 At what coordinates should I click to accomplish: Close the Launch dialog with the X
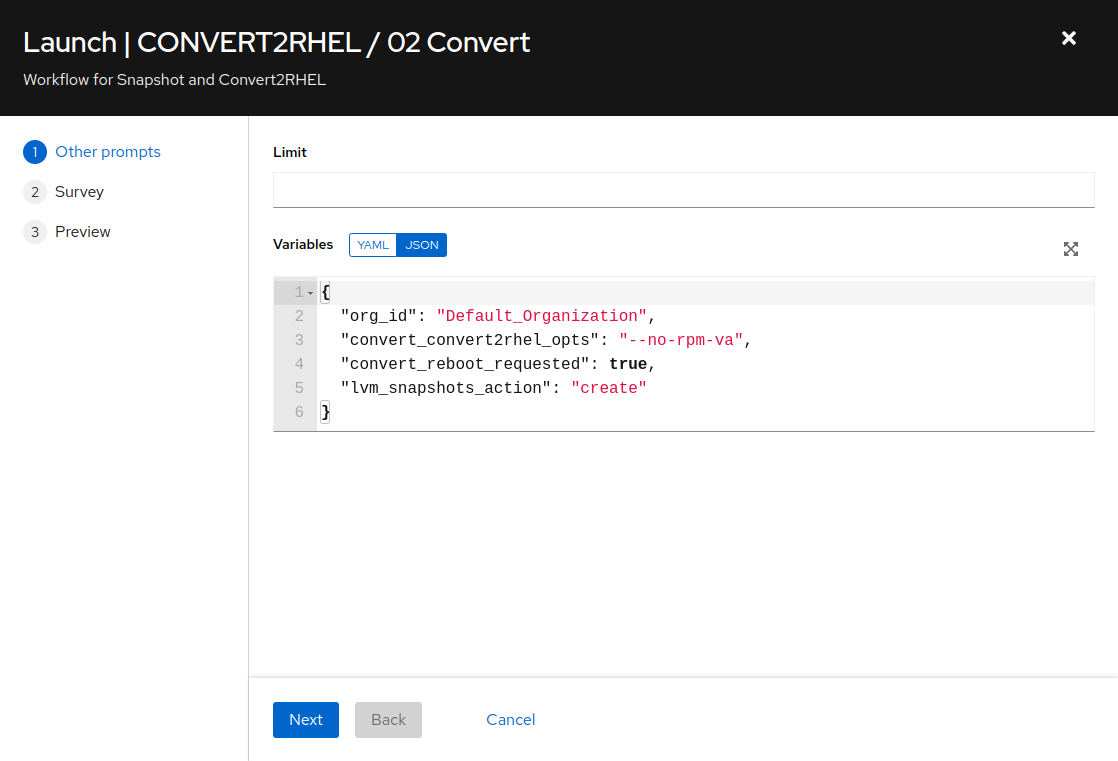(x=1068, y=39)
